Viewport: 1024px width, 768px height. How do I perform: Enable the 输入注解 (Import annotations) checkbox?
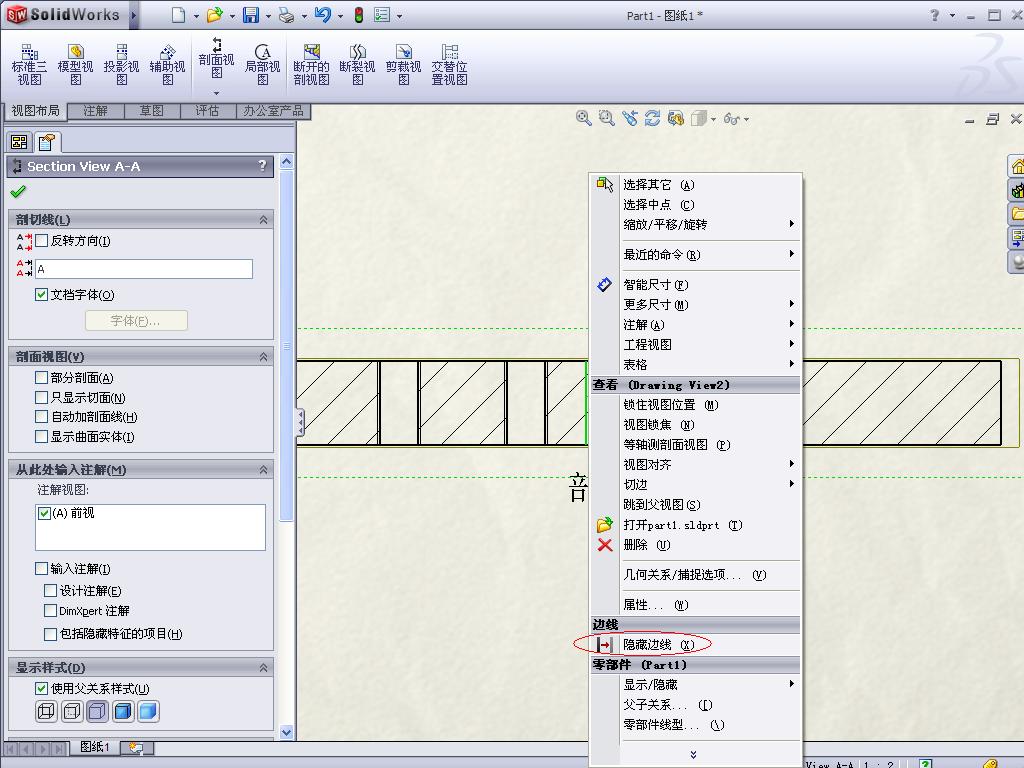click(41, 569)
